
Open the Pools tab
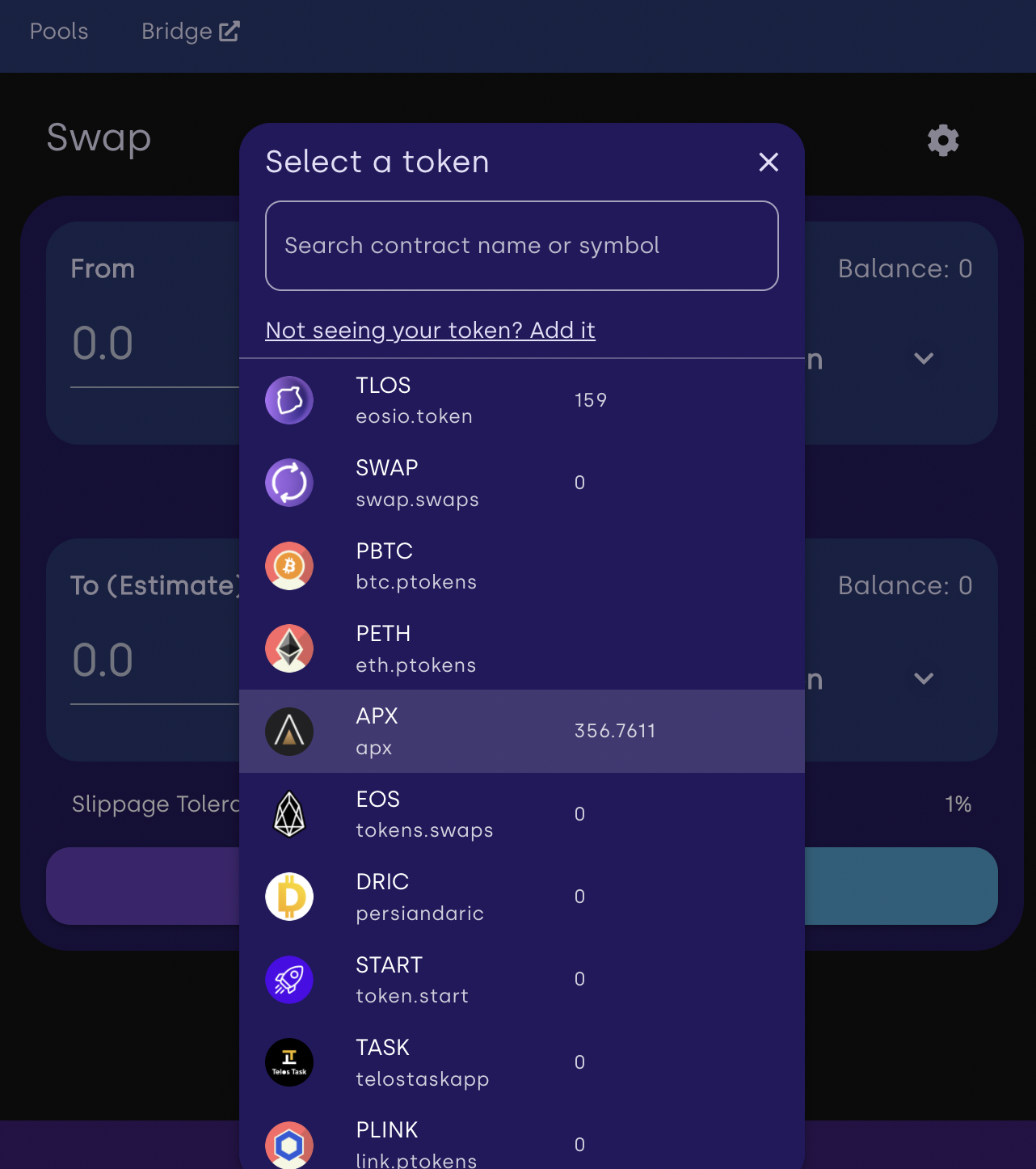(59, 32)
